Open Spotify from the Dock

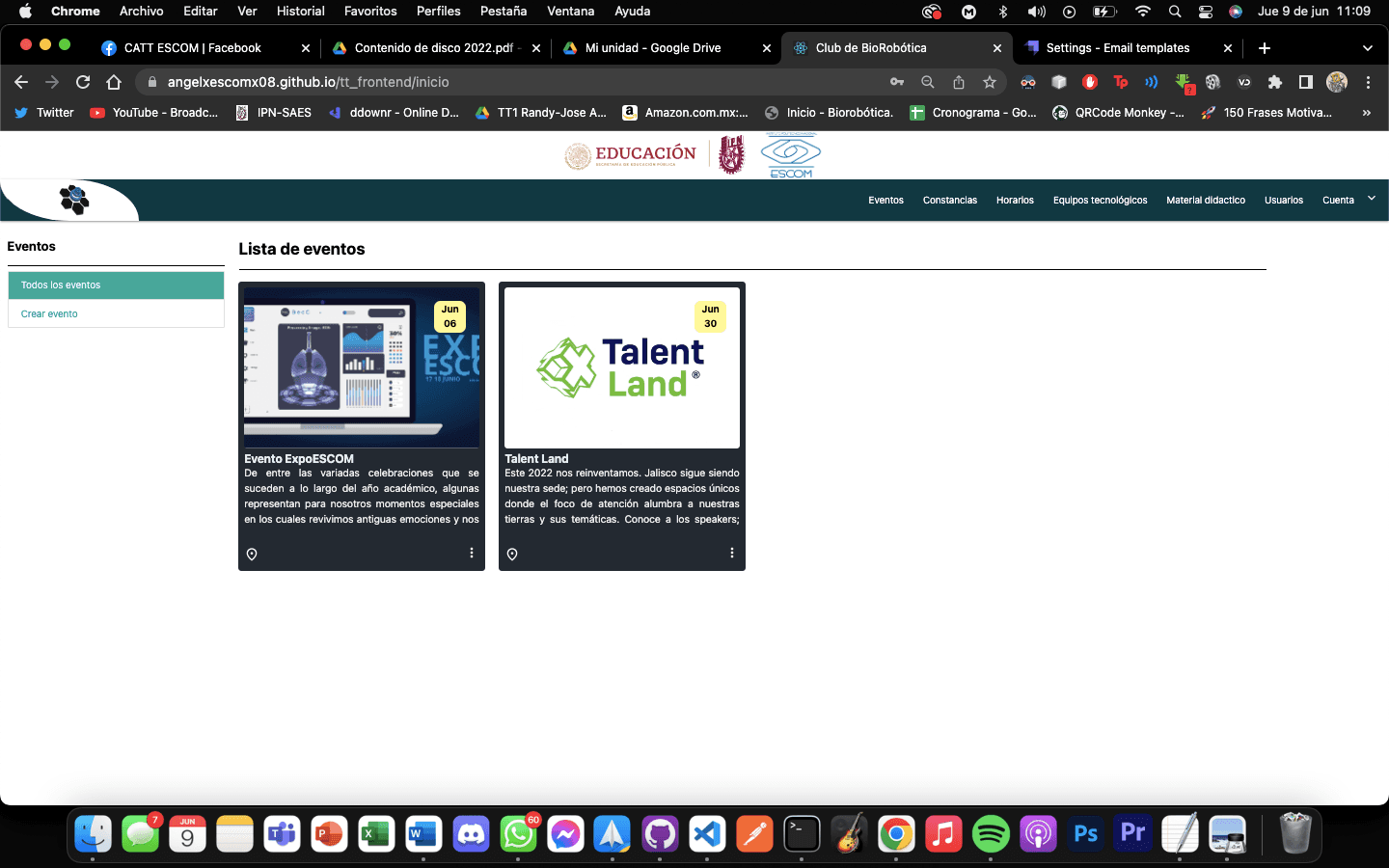(x=991, y=833)
